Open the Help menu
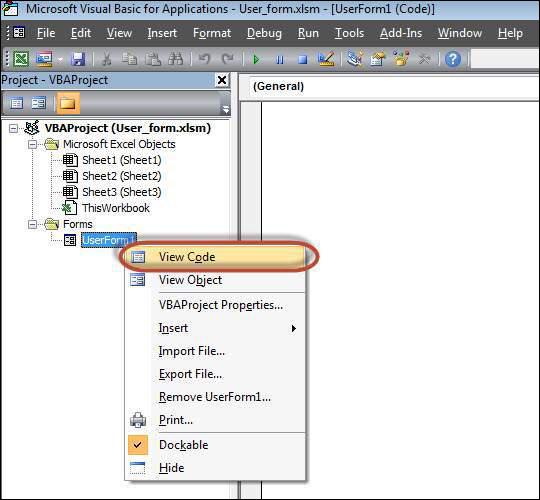 pyautogui.click(x=510, y=33)
